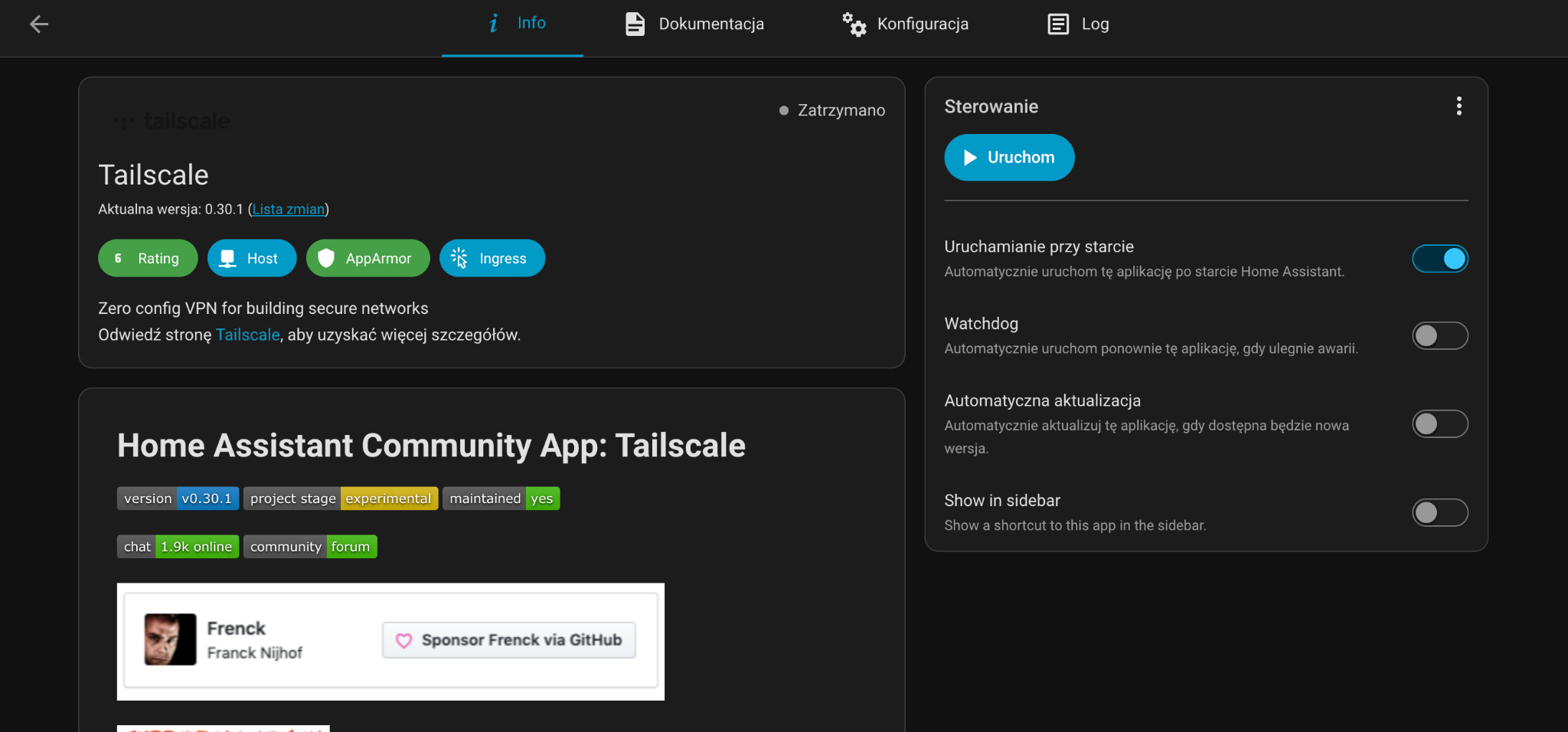Visit the Tailscale website link

click(247, 335)
